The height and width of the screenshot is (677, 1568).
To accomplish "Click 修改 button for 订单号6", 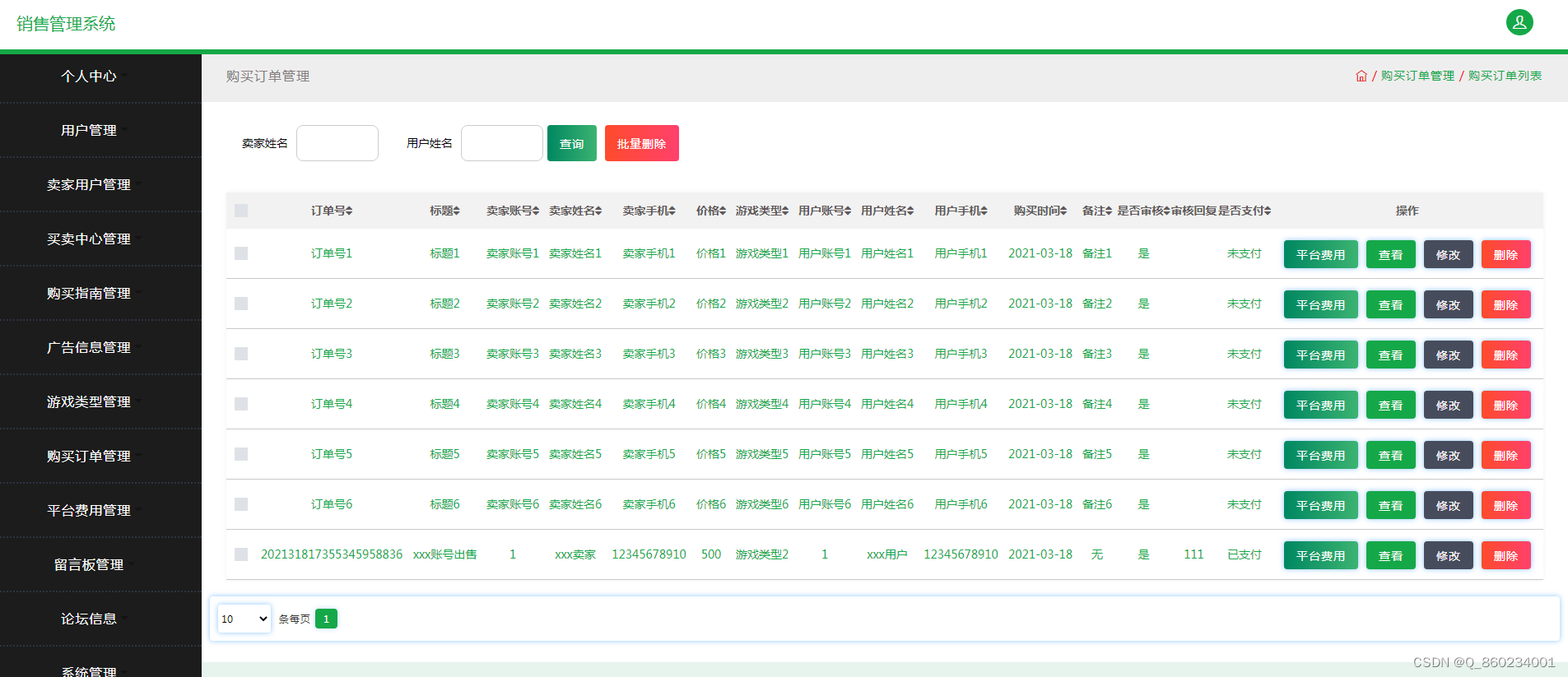I will pos(1449,505).
